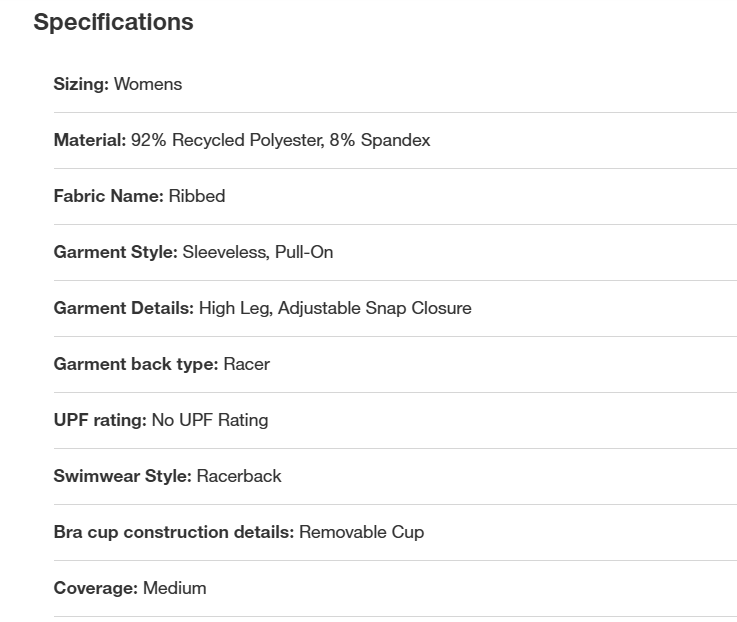Image resolution: width=737 pixels, height=622 pixels.
Task: Click the Garment Style label
Action: coord(115,252)
